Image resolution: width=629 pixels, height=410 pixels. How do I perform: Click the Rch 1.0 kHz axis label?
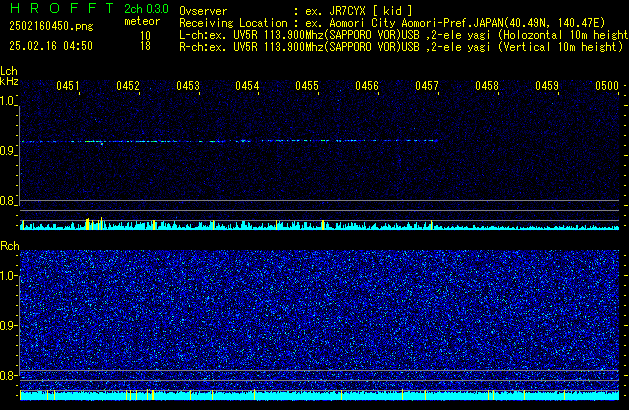7,276
